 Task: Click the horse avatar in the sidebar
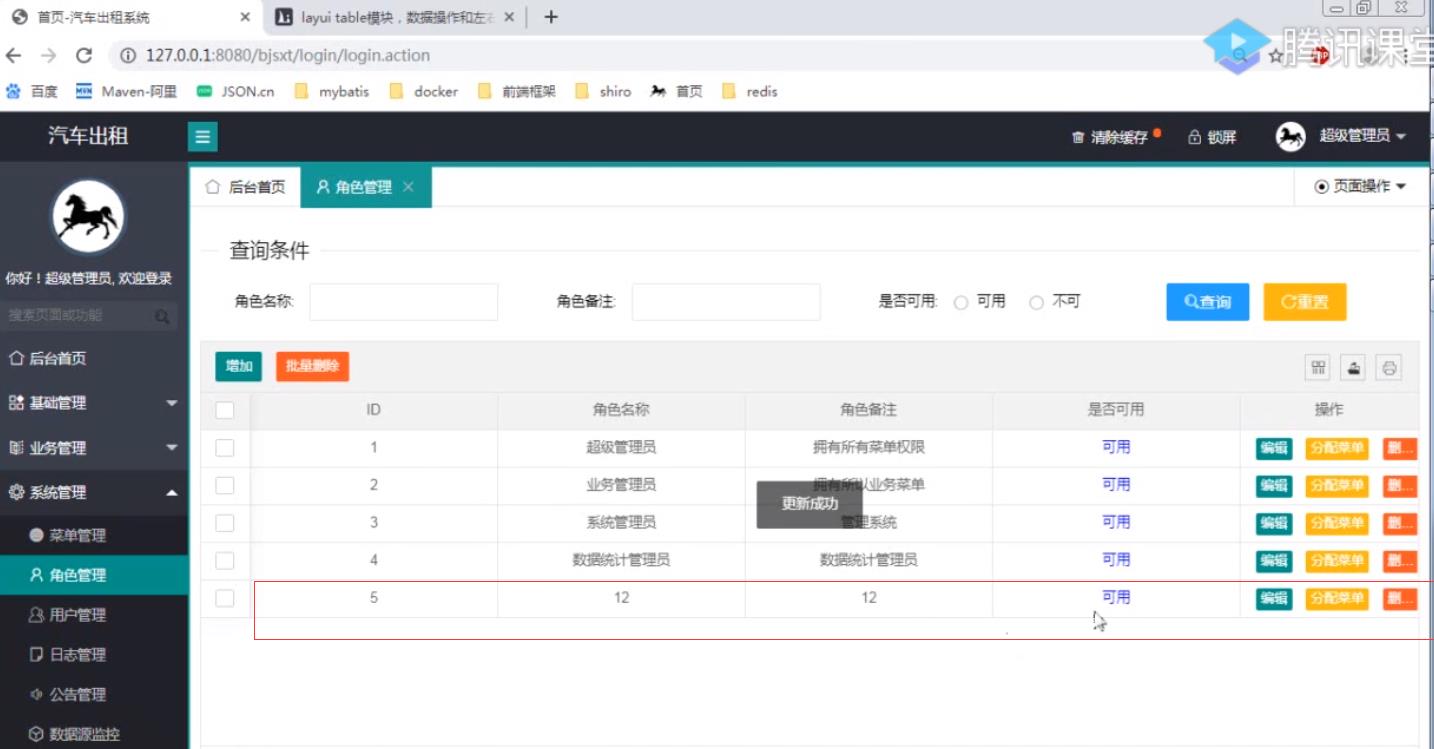(88, 218)
